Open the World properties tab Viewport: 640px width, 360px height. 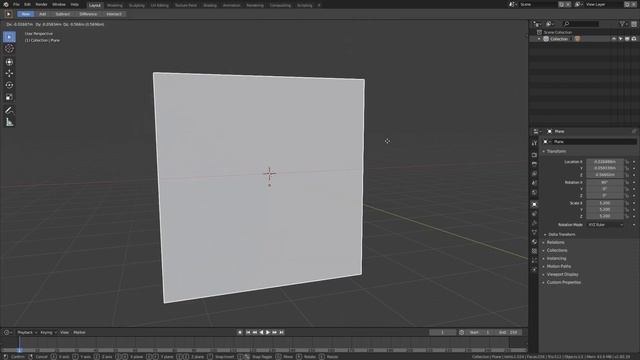pos(534,192)
